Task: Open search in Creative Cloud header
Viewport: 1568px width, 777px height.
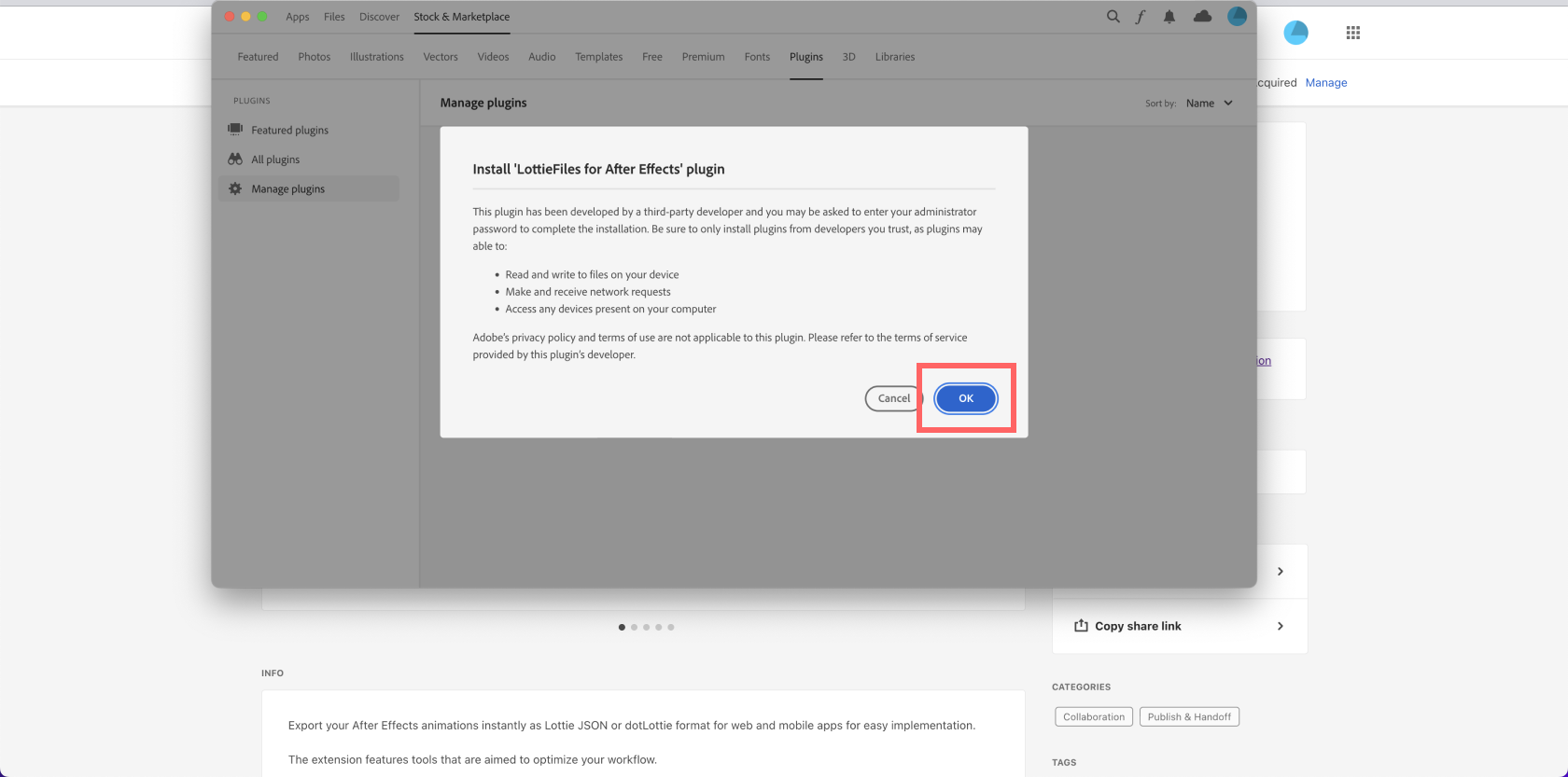Action: pos(1113,17)
